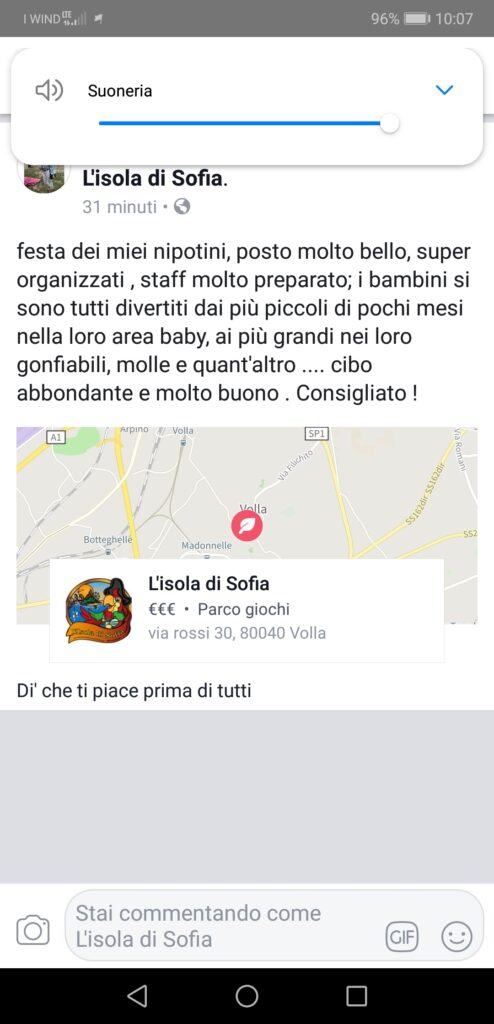Tap the public globe privacy icon
Screen dimensions: 494x1024
click(x=182, y=207)
